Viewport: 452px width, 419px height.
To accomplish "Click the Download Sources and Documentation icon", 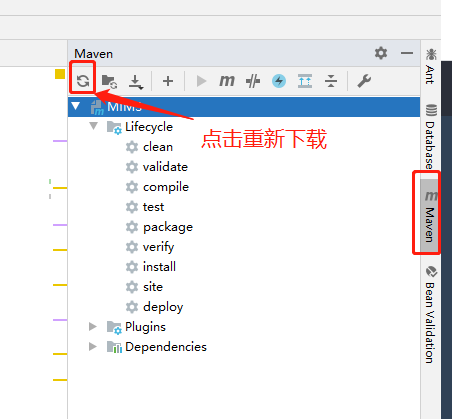I will tap(136, 82).
